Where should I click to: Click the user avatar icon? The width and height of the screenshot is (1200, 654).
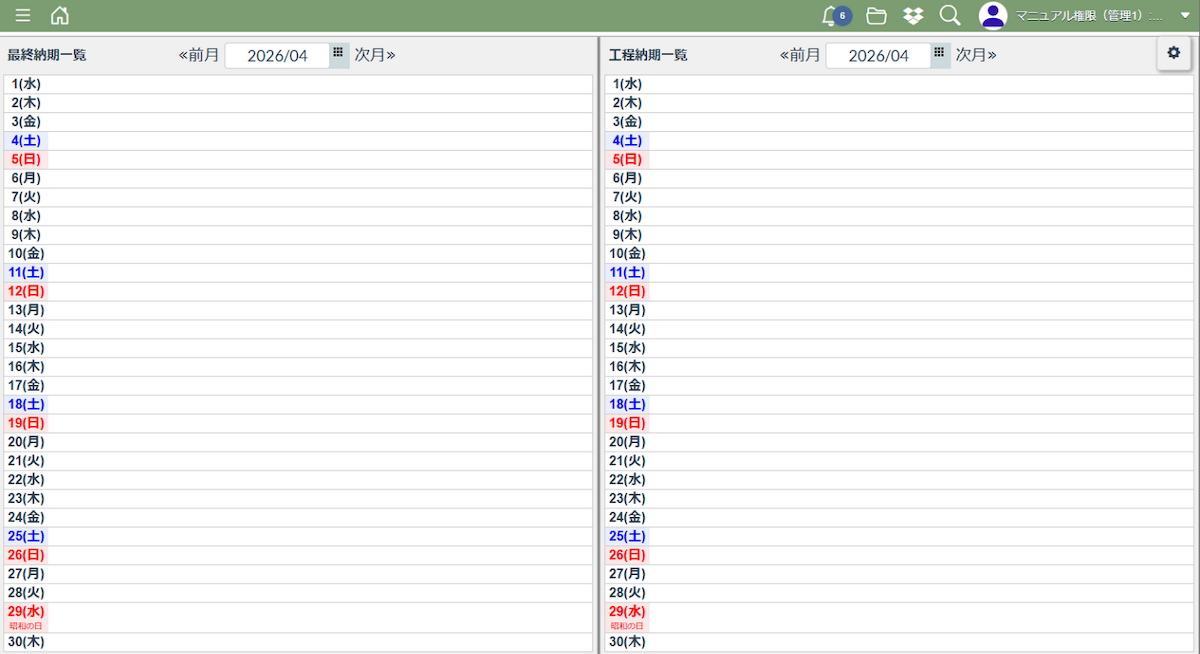point(993,15)
